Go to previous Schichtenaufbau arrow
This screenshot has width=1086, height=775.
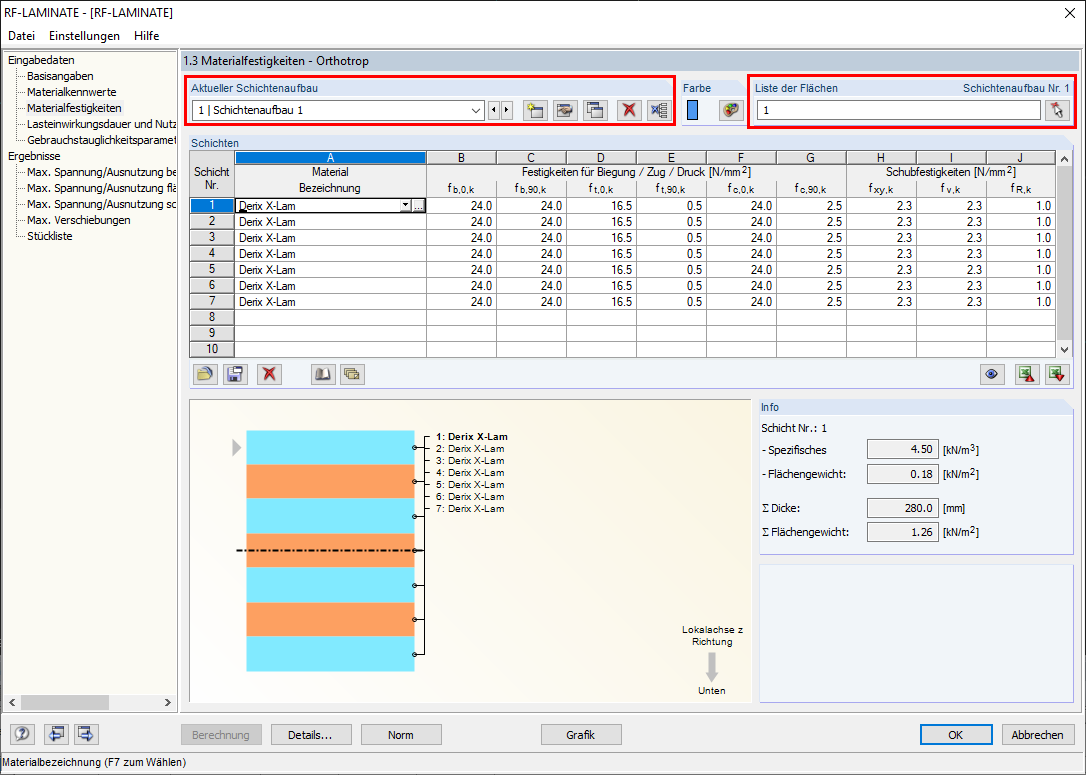pyautogui.click(x=494, y=110)
